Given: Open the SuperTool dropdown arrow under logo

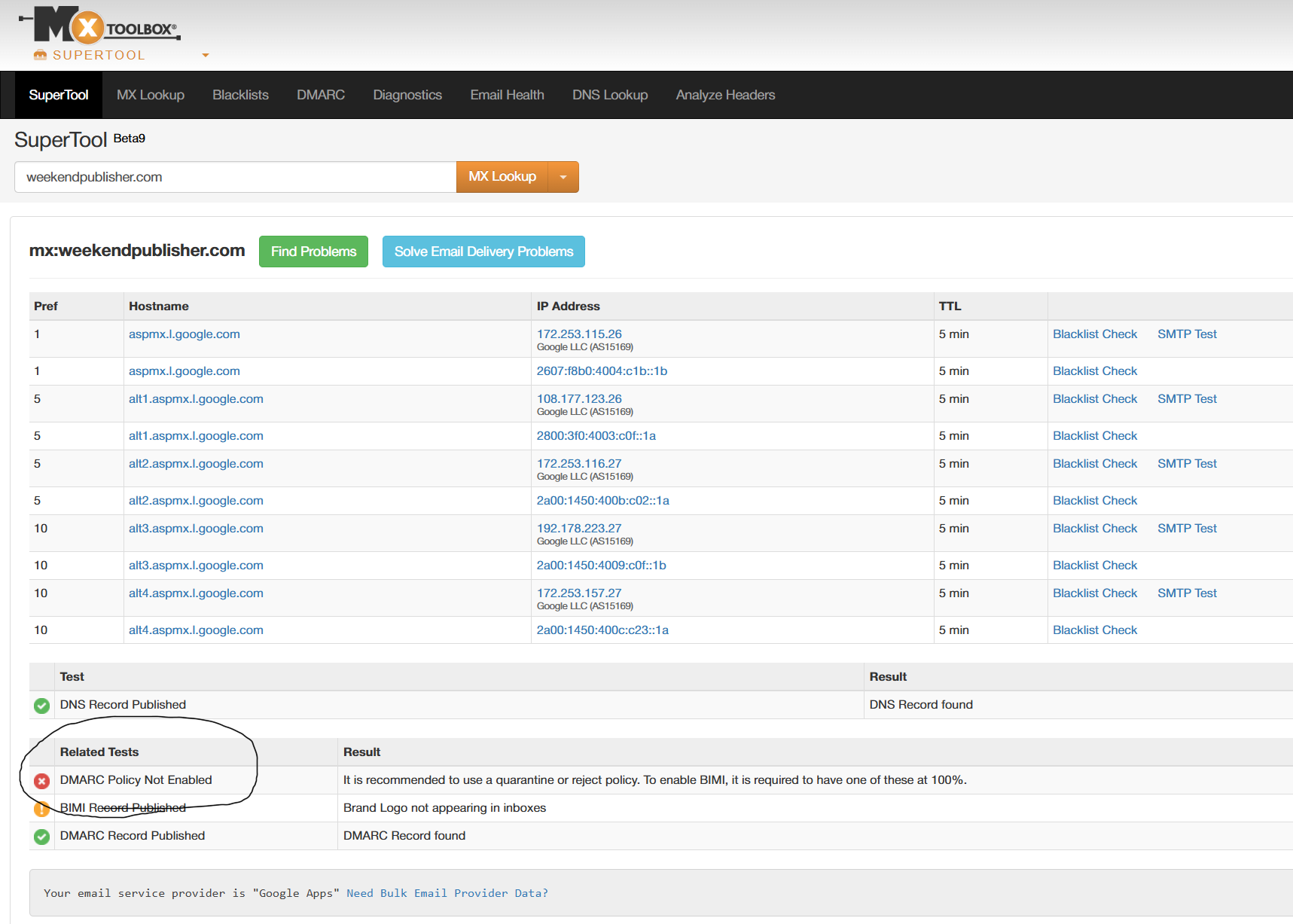Looking at the screenshot, I should [x=206, y=55].
